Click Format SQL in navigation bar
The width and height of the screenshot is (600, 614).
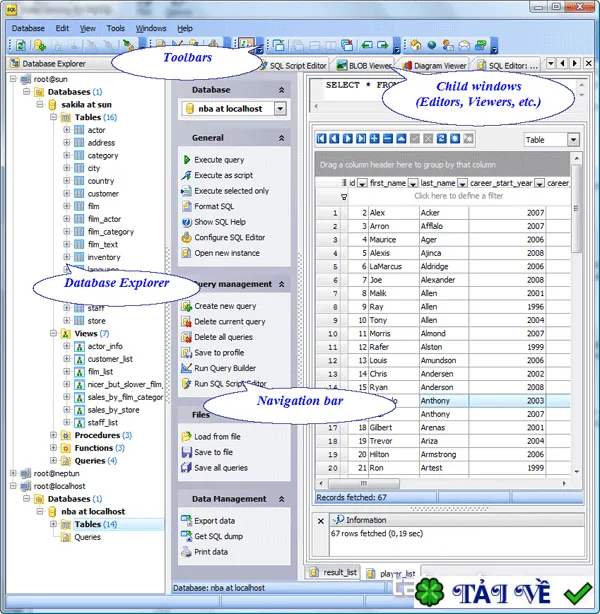(214, 206)
